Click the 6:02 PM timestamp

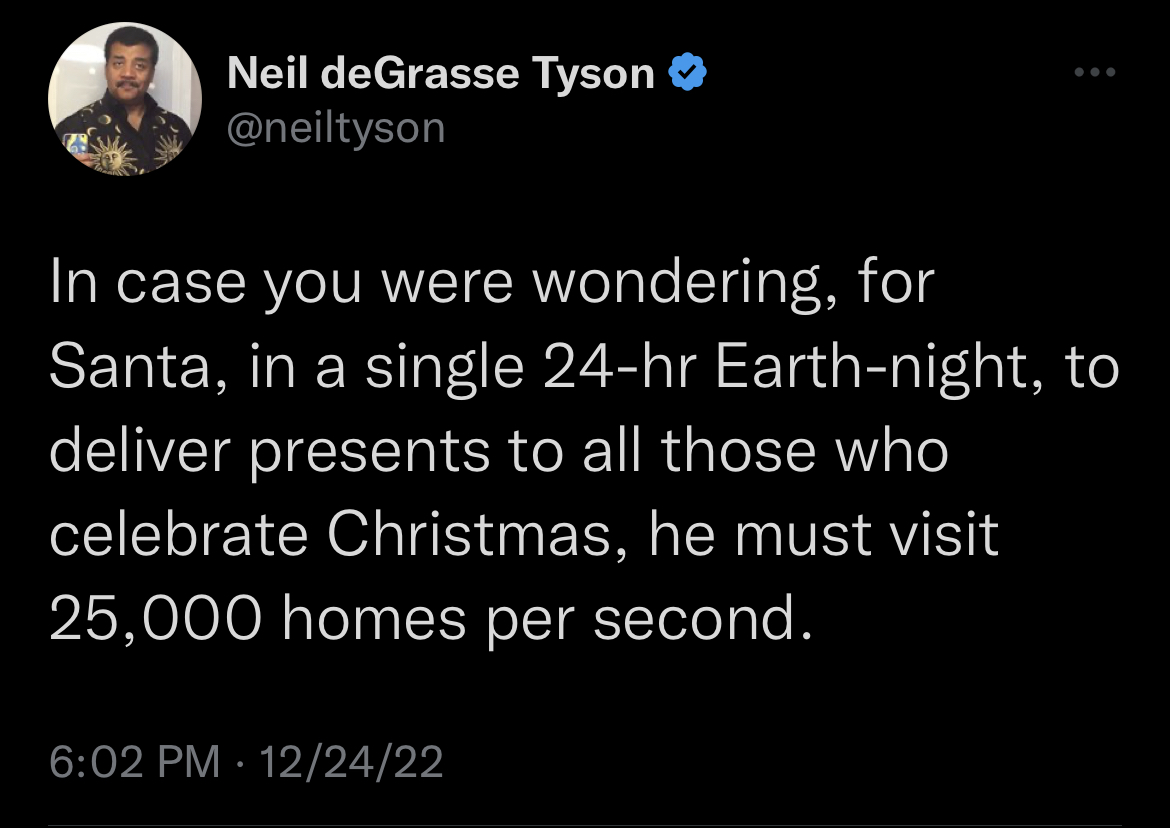tap(134, 762)
